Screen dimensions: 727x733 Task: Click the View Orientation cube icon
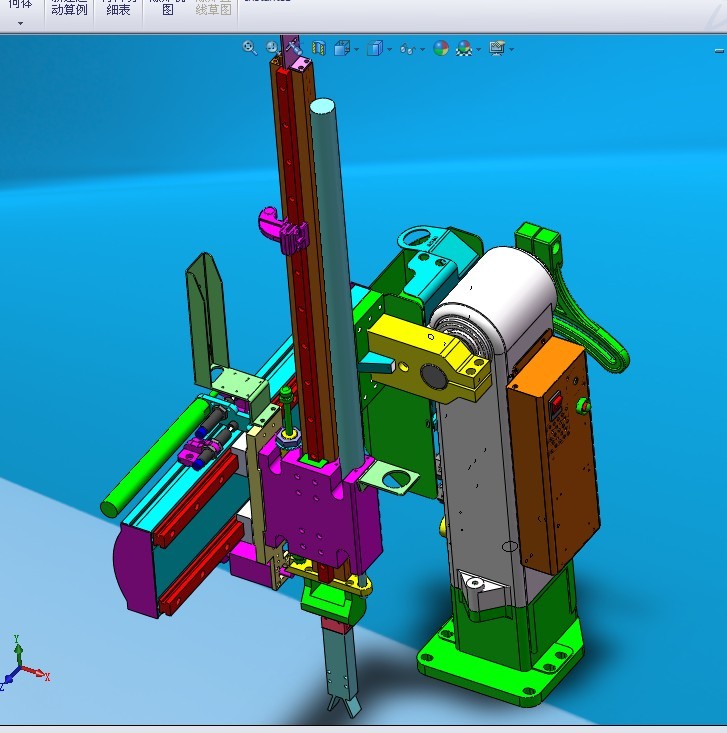(341, 47)
